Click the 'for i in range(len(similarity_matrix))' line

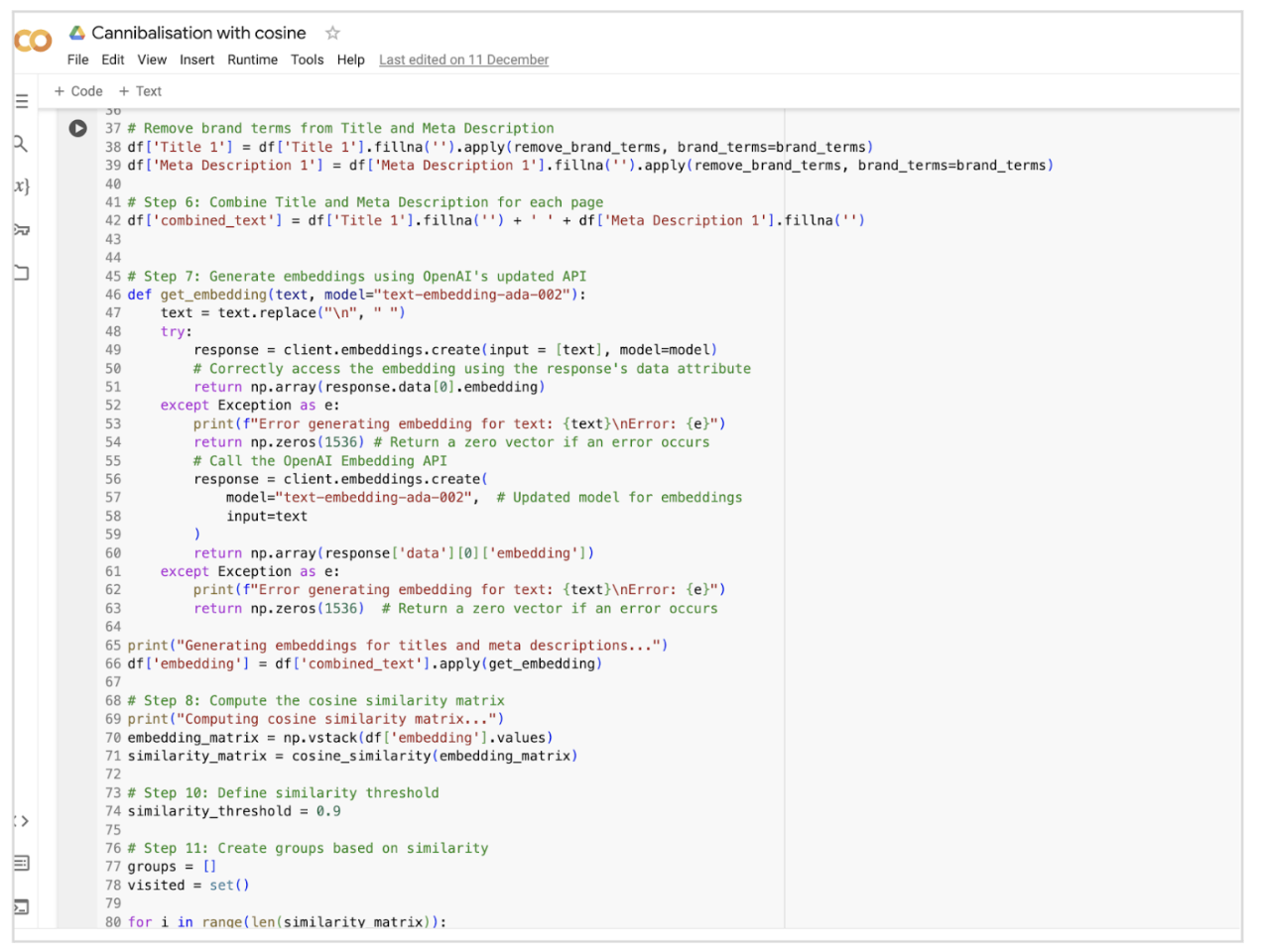[x=287, y=922]
